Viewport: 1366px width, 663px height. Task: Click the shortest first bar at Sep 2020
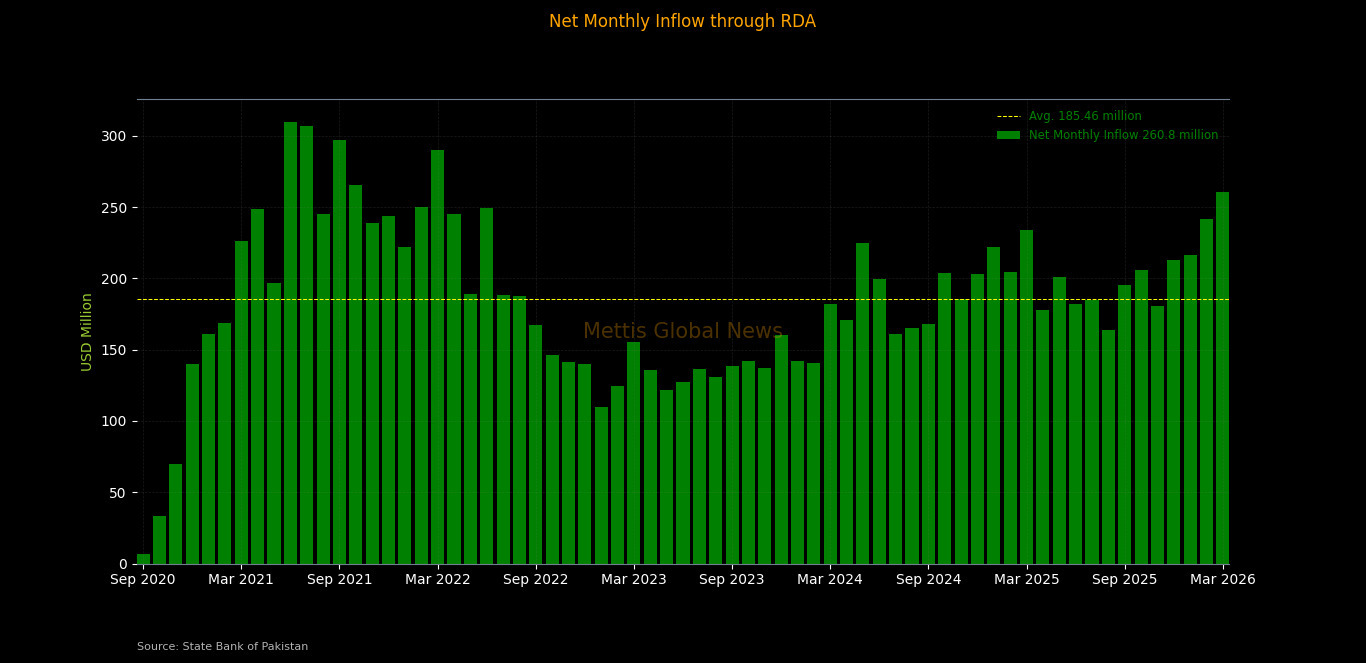click(x=143, y=559)
